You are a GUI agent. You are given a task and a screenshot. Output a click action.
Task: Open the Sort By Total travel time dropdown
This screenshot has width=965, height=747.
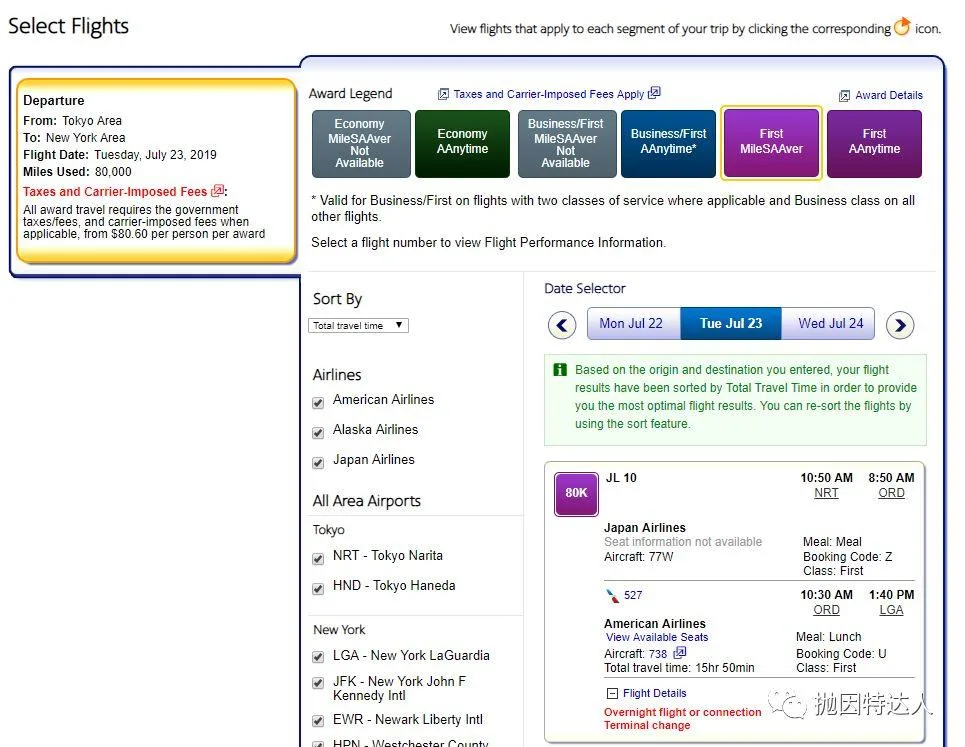pyautogui.click(x=358, y=326)
